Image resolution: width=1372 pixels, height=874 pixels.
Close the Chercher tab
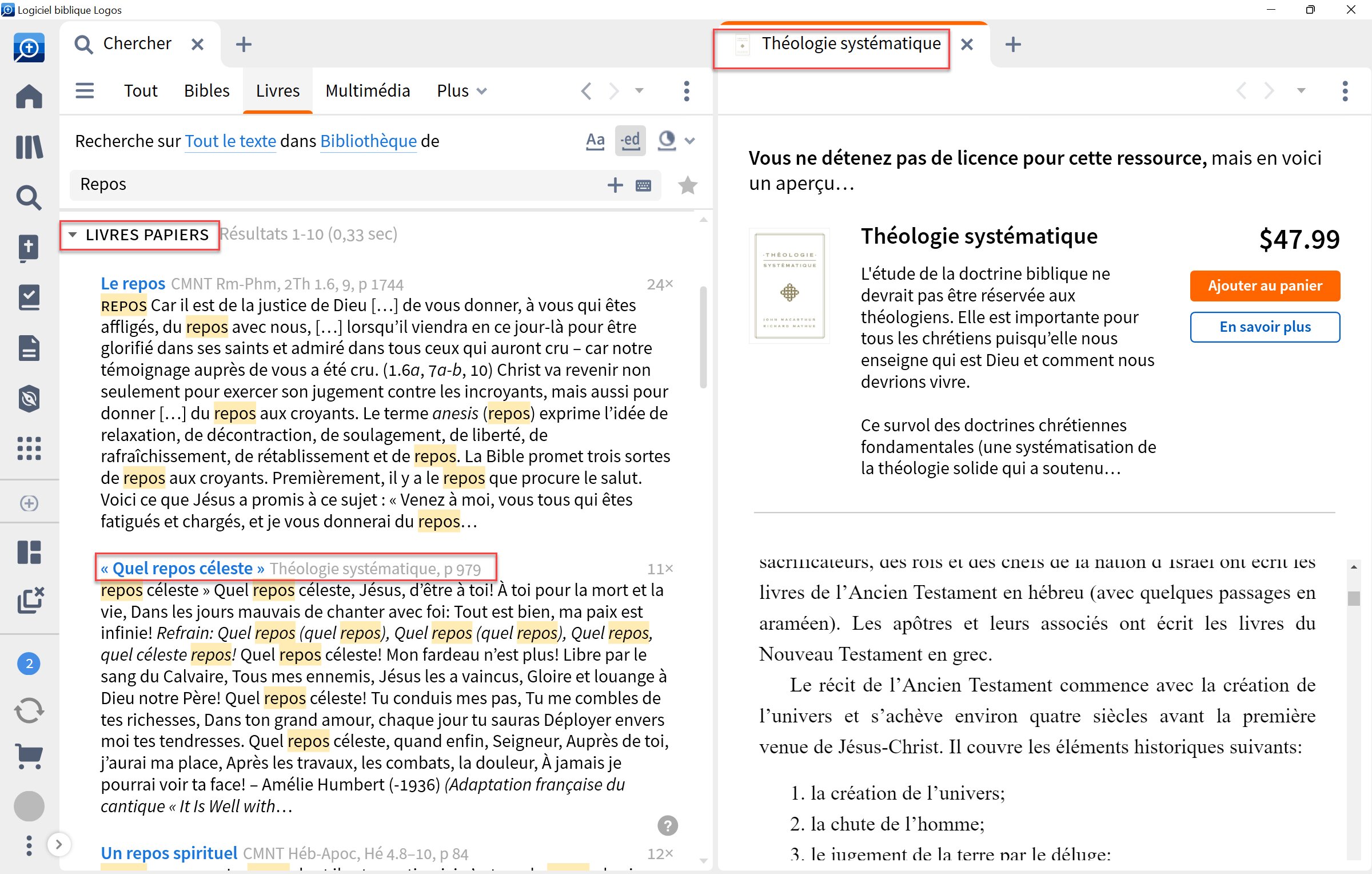coord(197,44)
